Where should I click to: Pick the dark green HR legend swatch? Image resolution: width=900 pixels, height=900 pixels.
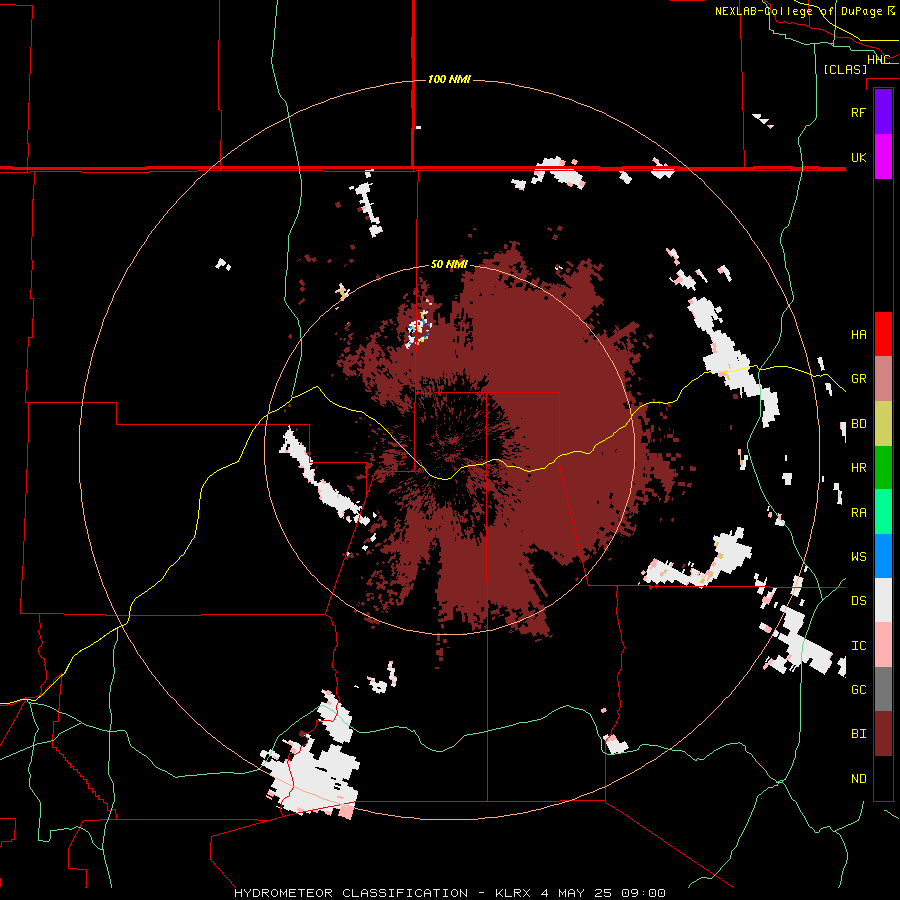(883, 468)
